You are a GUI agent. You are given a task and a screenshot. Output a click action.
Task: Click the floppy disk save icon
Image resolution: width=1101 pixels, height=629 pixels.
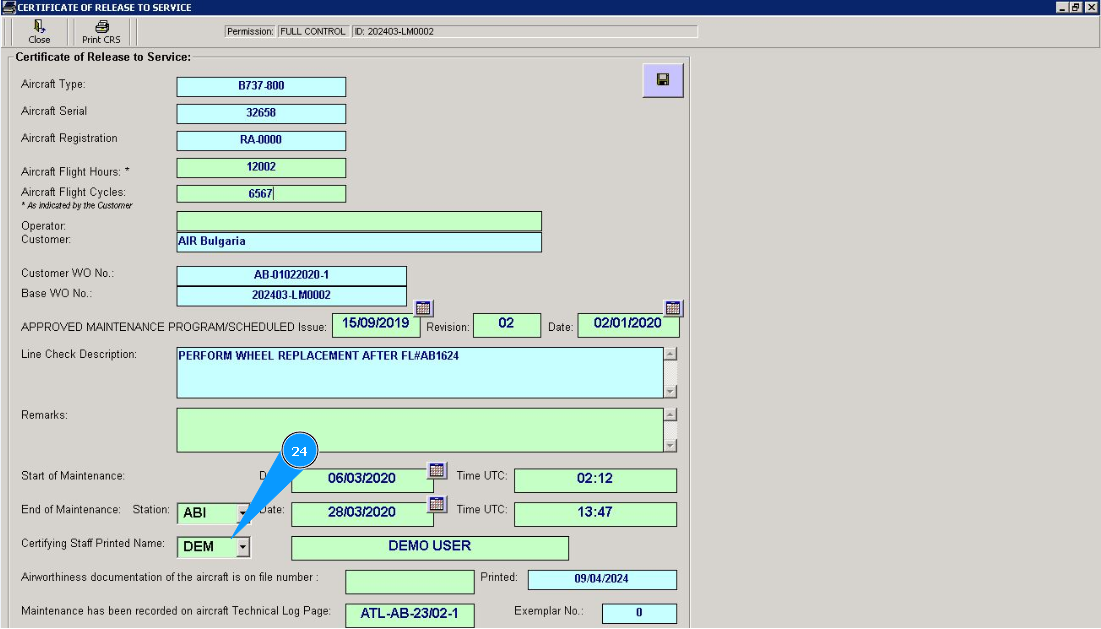[x=662, y=80]
